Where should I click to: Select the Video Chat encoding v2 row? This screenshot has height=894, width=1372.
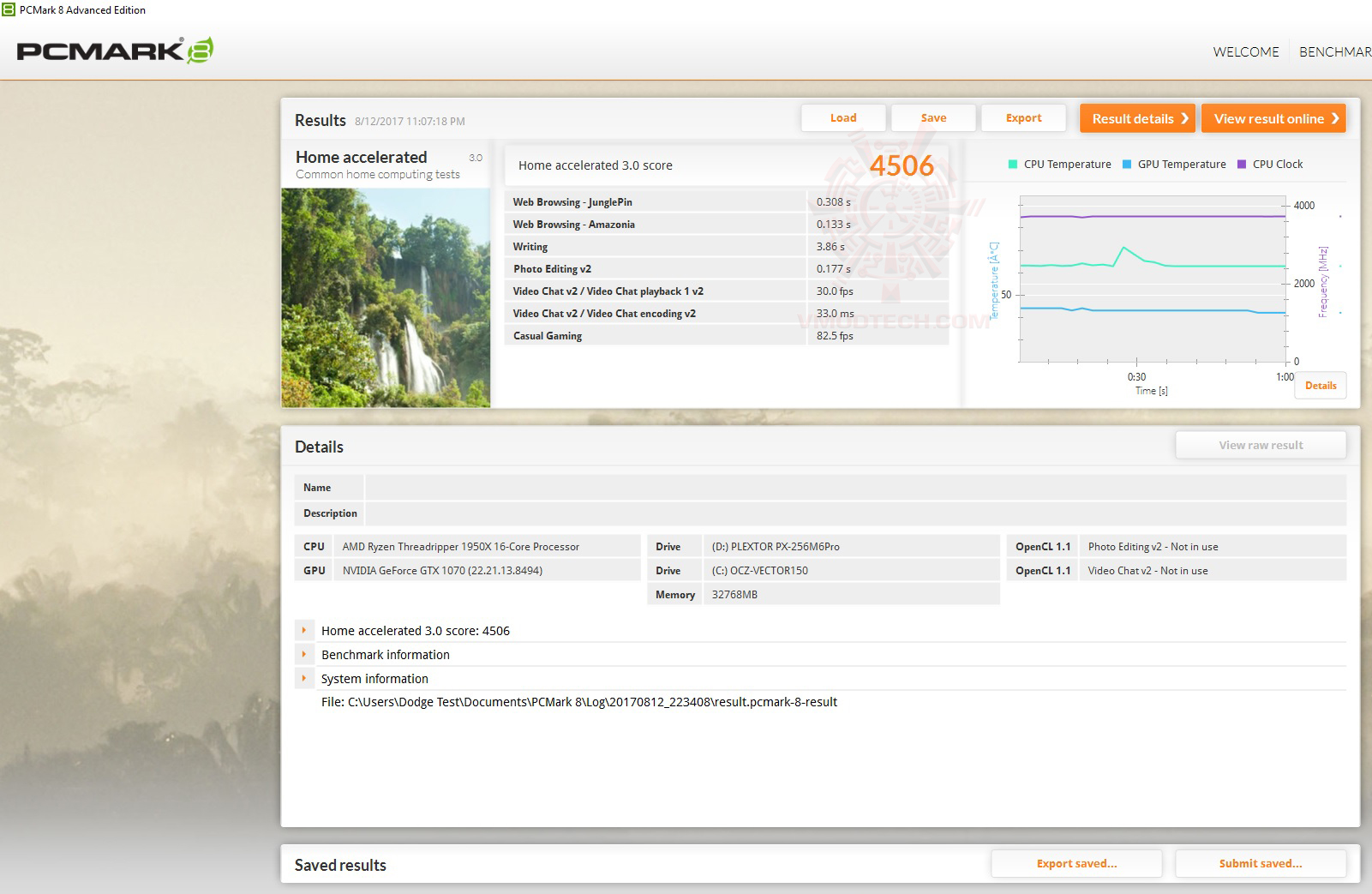[727, 314]
